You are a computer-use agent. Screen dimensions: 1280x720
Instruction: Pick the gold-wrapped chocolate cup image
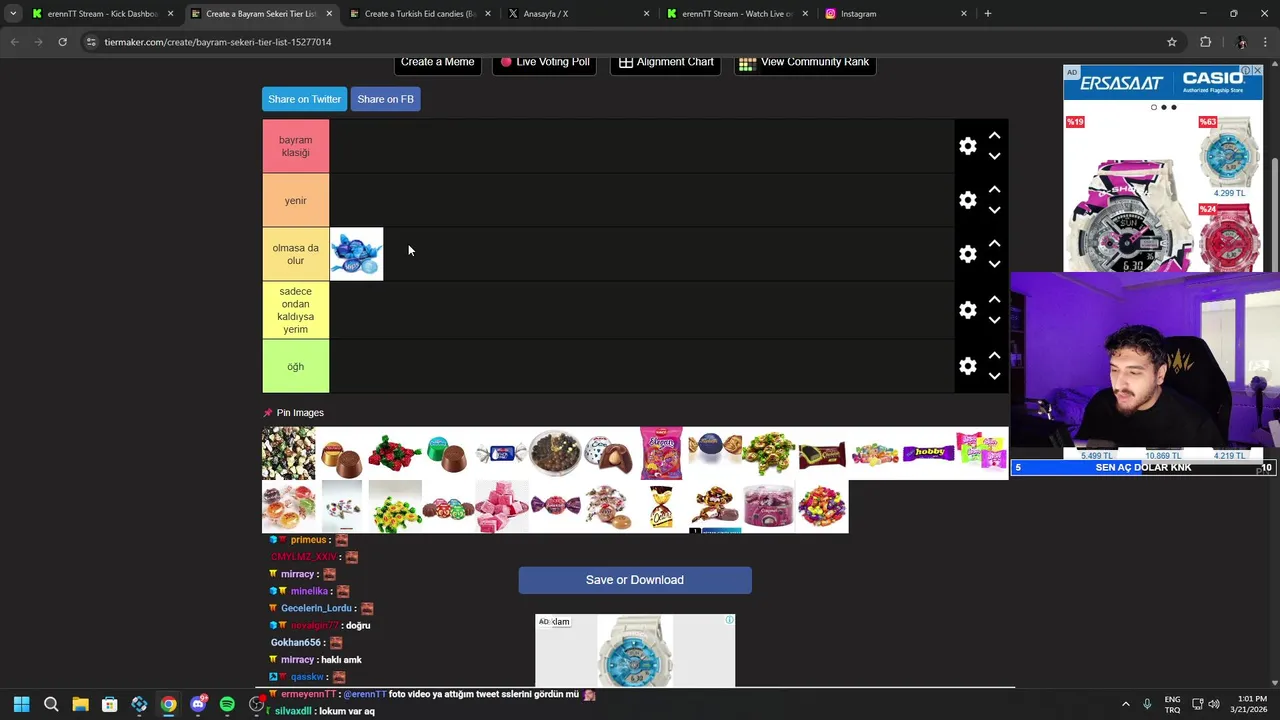[341, 454]
